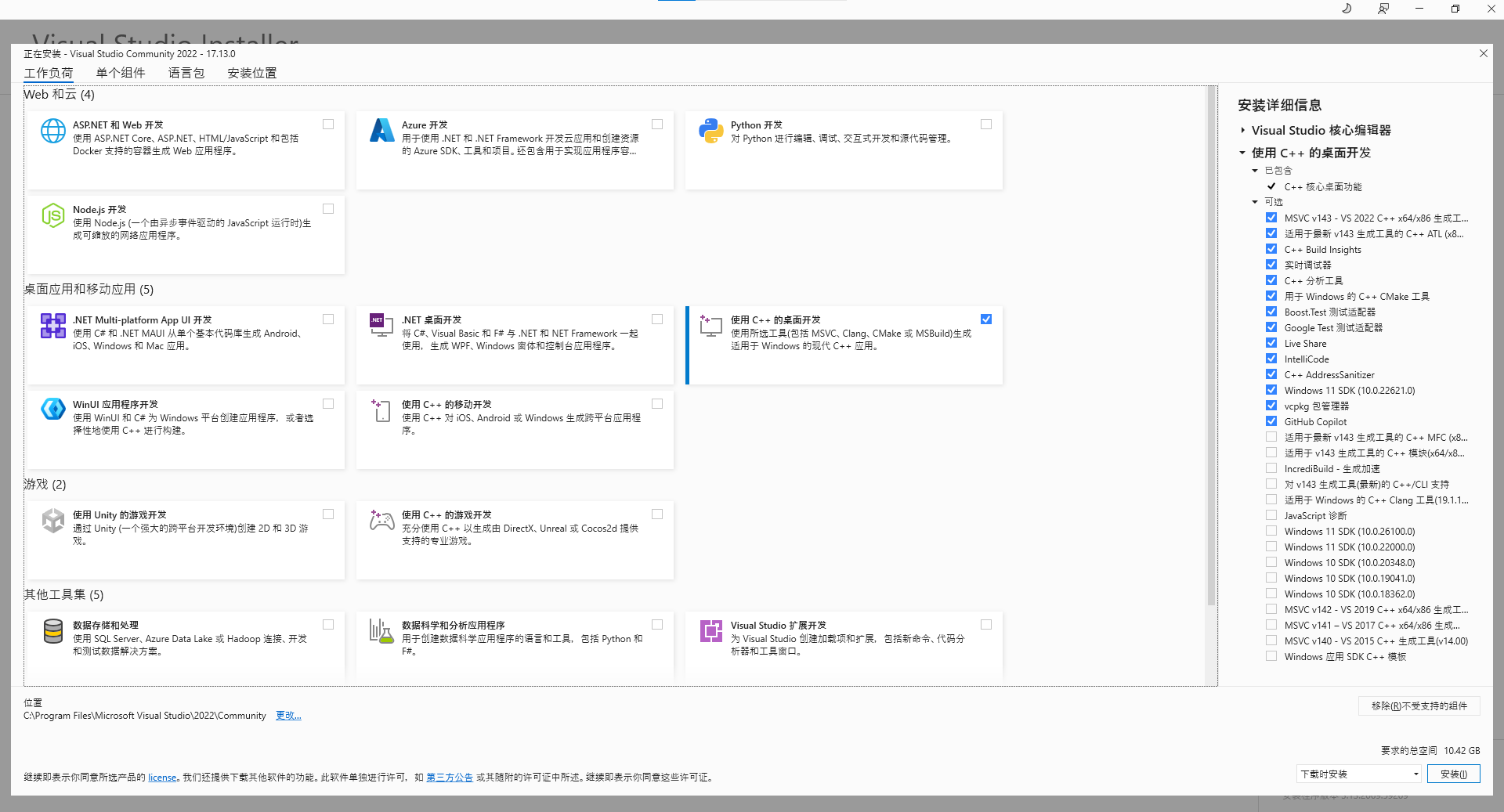
Task: Click the data storage database icon
Action: 53,631
